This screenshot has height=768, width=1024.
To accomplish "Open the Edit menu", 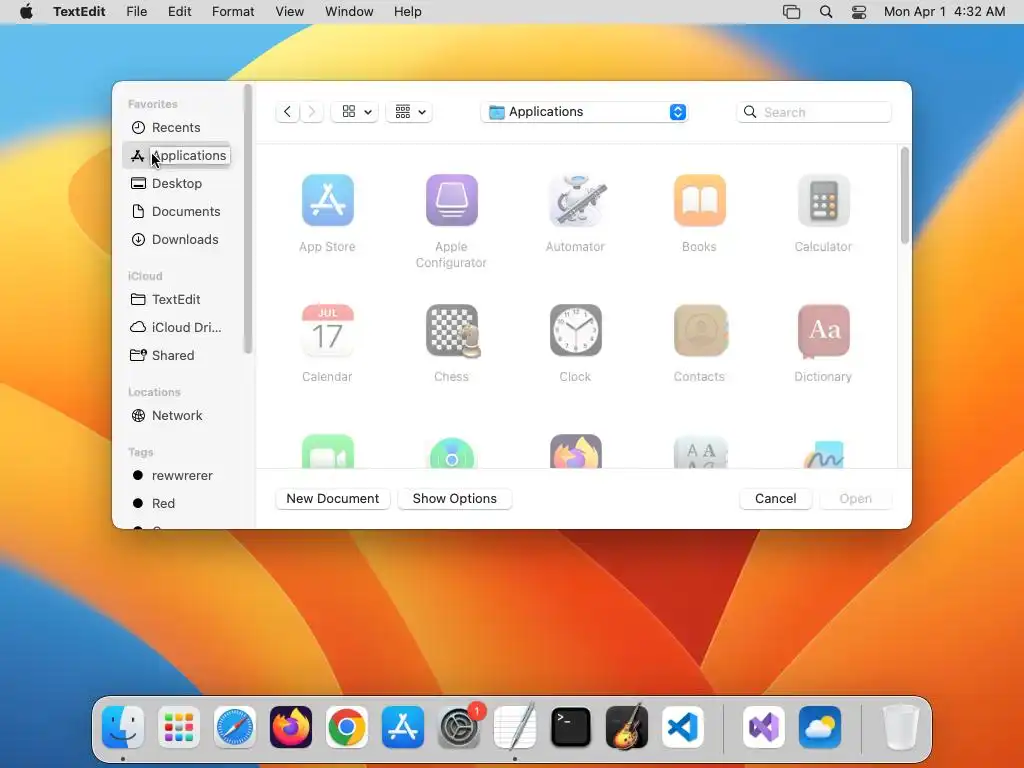I will 180,12.
